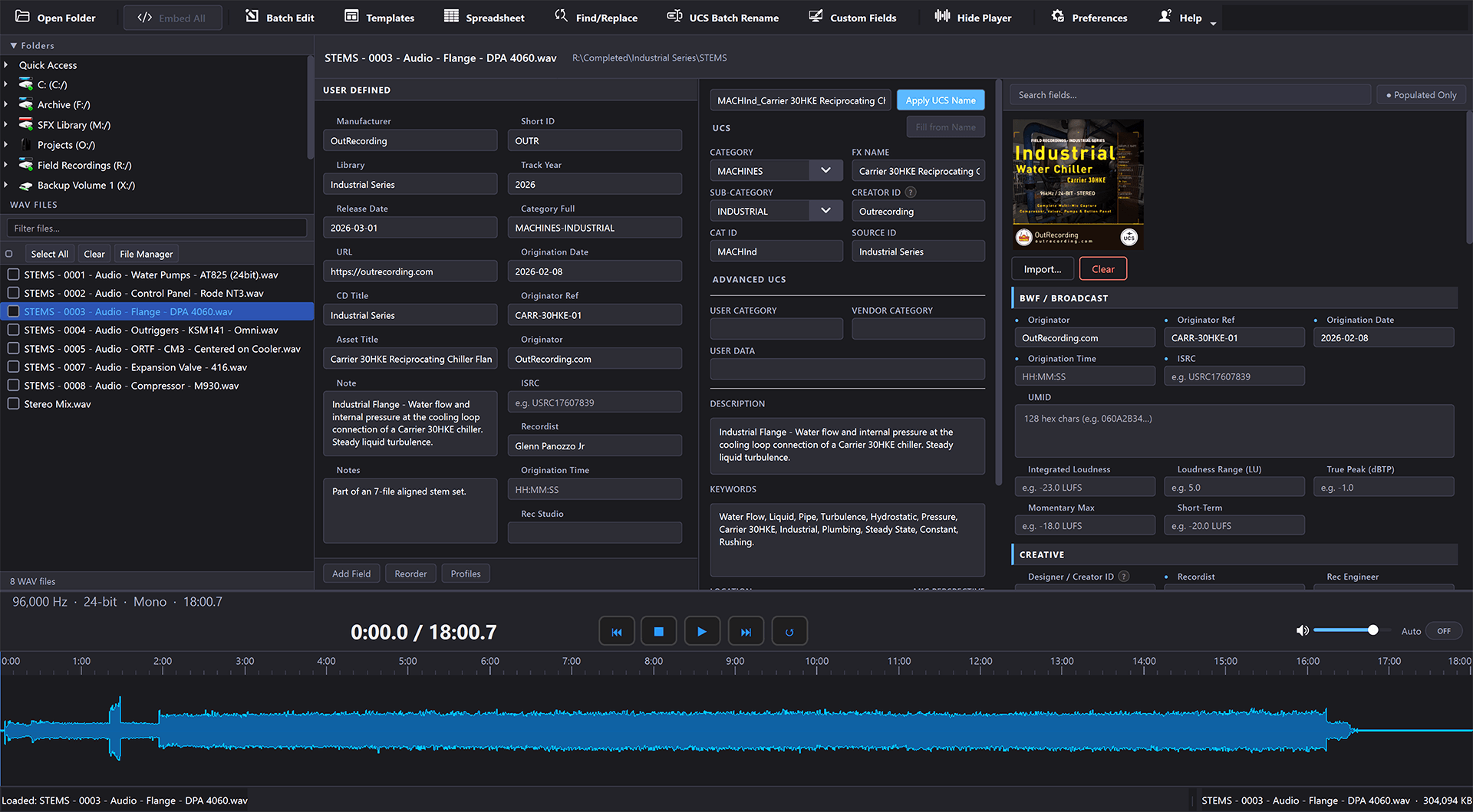
Task: Select the SFX Library (M:/) drive
Action: 74,125
